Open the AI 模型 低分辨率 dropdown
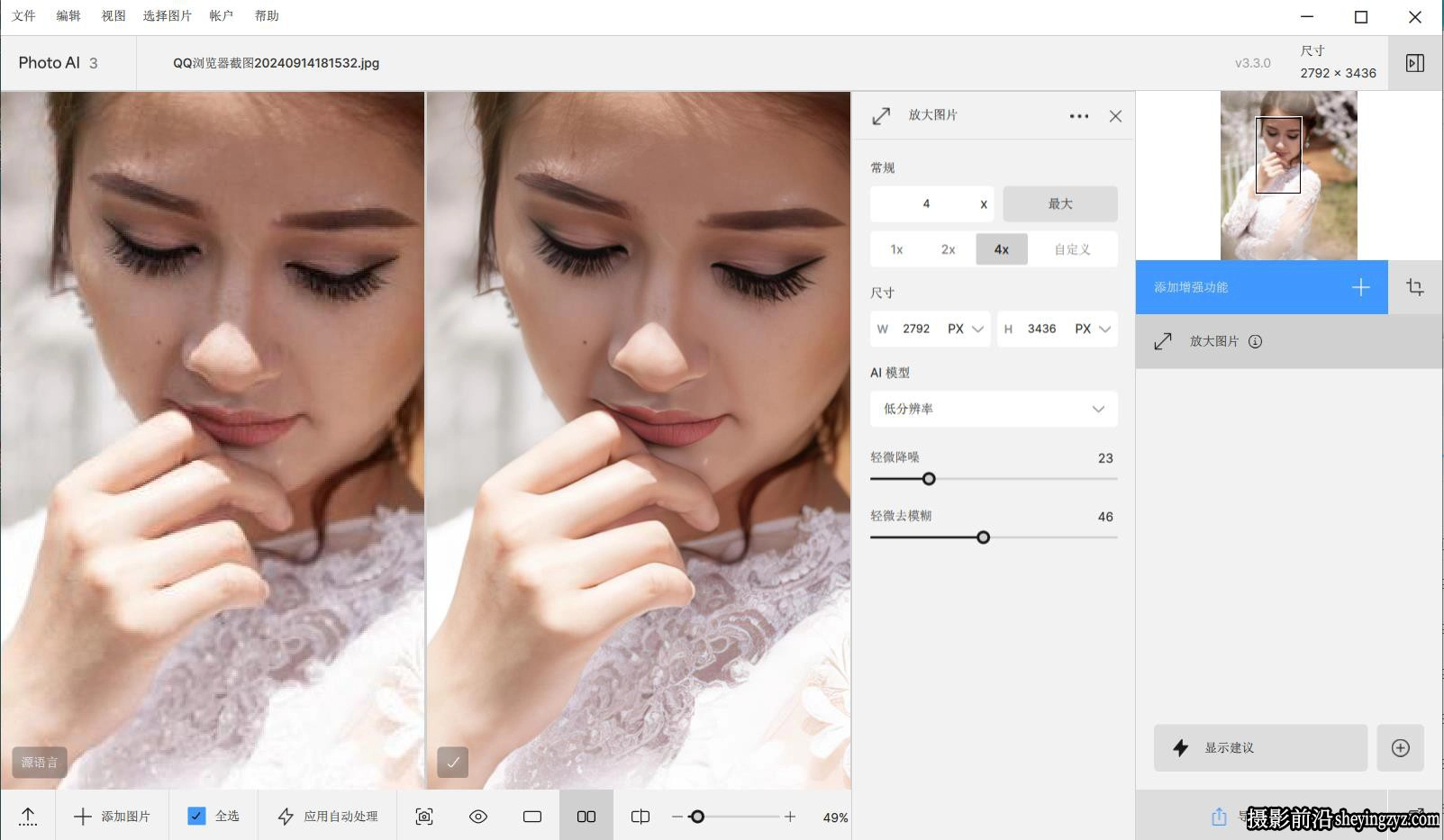 [x=994, y=409]
